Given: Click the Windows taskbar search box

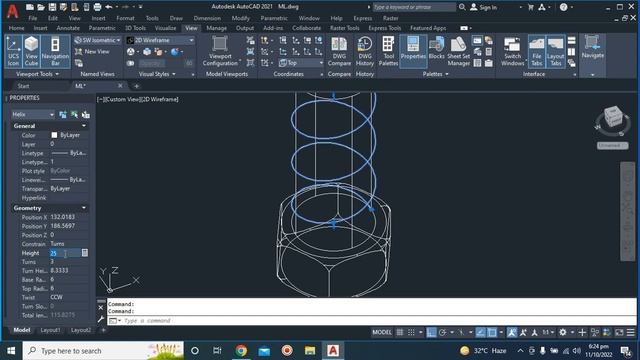Looking at the screenshot, I should click(x=104, y=351).
